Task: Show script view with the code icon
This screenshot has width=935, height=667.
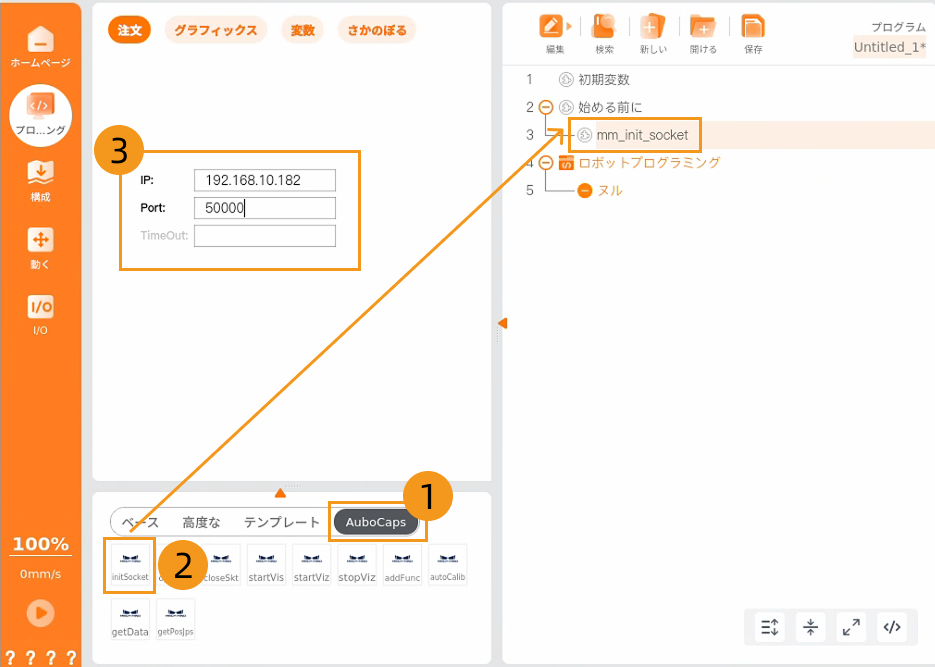Action: coord(892,627)
